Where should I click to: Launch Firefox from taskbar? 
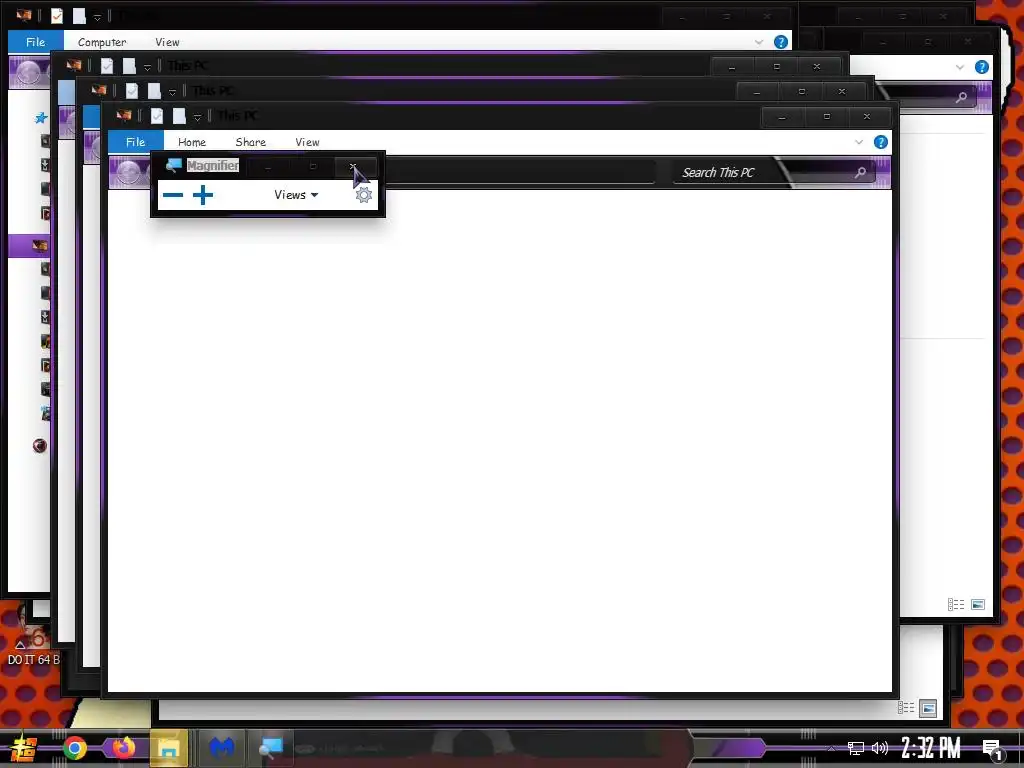point(123,748)
